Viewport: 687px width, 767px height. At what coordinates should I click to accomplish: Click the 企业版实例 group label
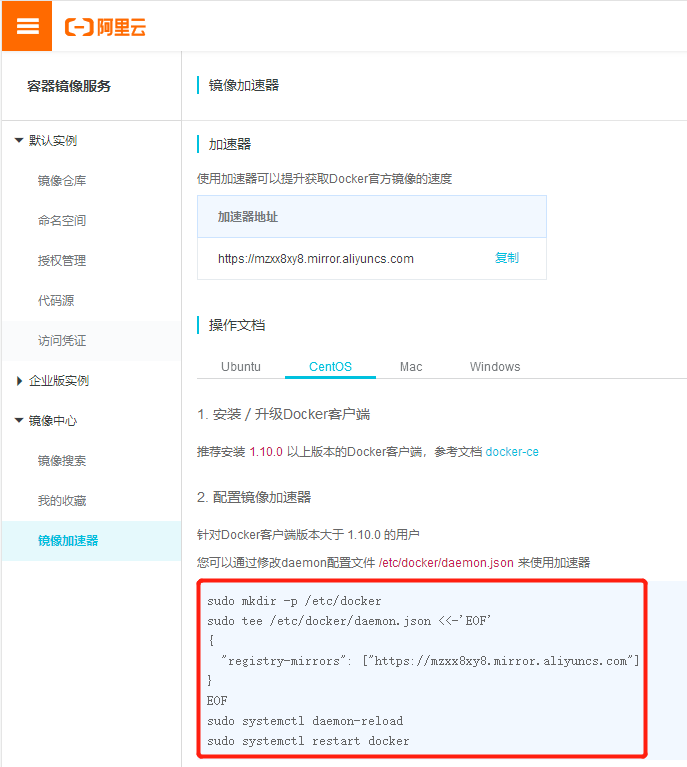(59, 381)
